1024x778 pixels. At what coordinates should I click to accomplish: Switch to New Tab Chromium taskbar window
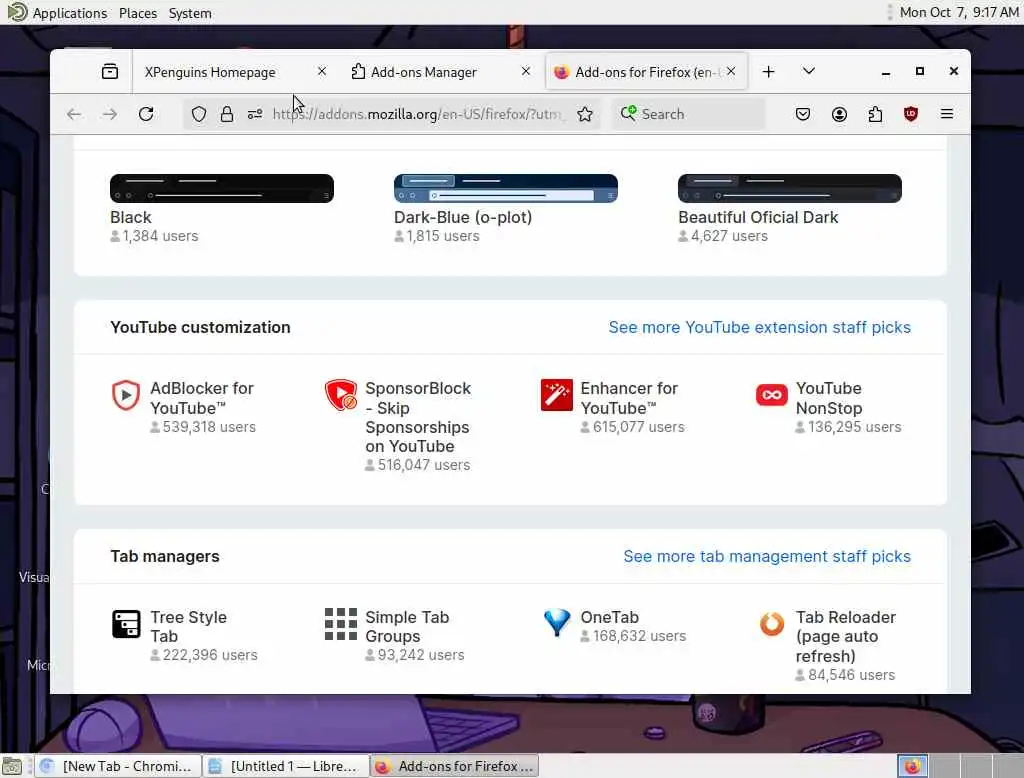117,766
